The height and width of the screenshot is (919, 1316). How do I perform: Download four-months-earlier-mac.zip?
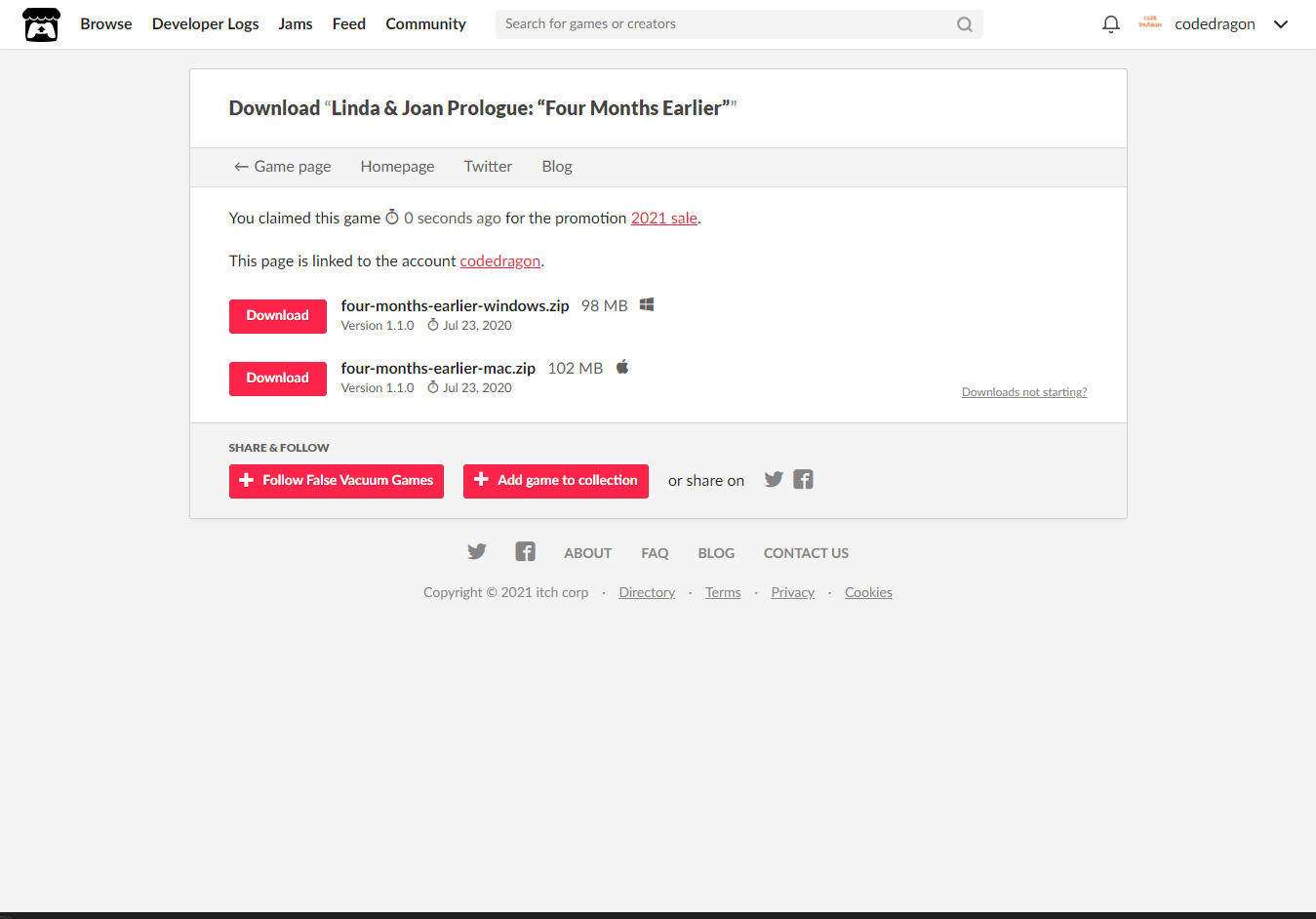[278, 379]
